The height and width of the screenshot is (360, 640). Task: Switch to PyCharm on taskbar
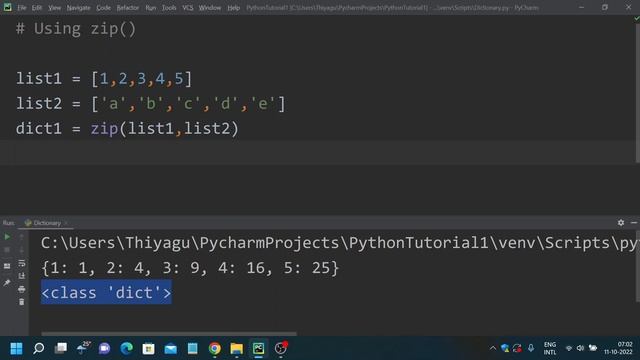coord(259,348)
